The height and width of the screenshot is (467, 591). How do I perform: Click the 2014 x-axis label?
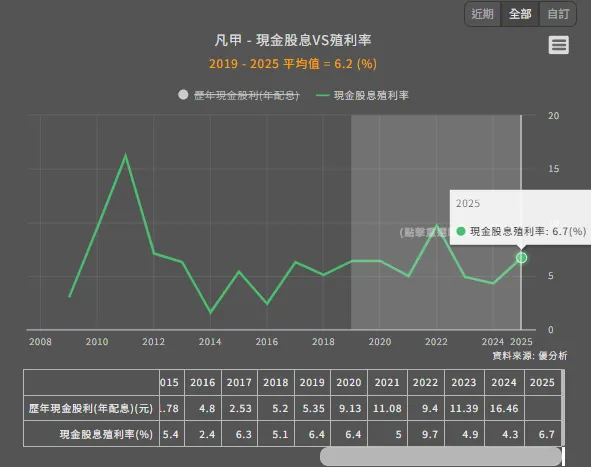point(210,341)
